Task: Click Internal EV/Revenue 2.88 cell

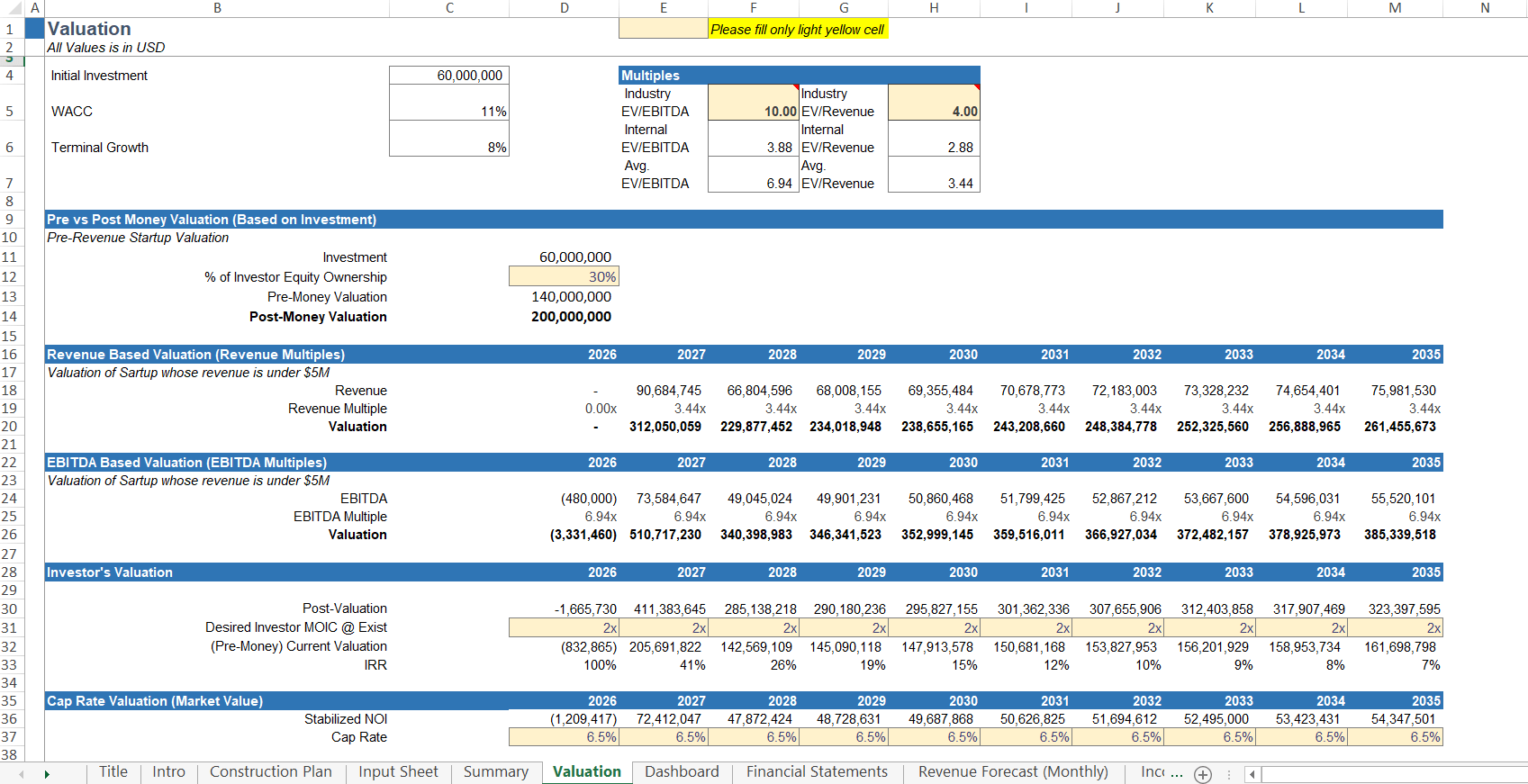Action: pos(934,139)
